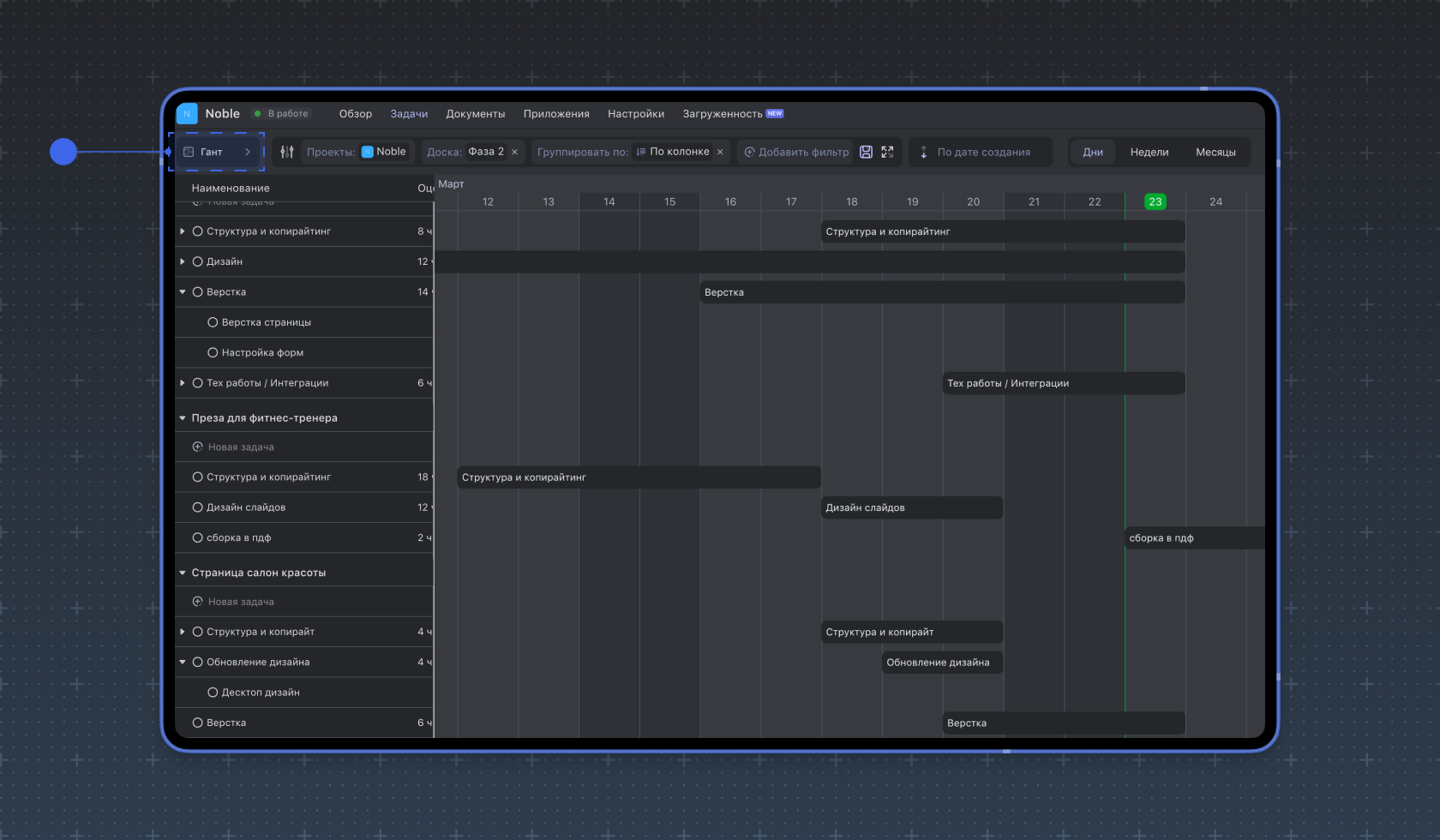This screenshot has height=840, width=1440.
Task: Check the Настройка форм task circle
Action: (x=213, y=352)
